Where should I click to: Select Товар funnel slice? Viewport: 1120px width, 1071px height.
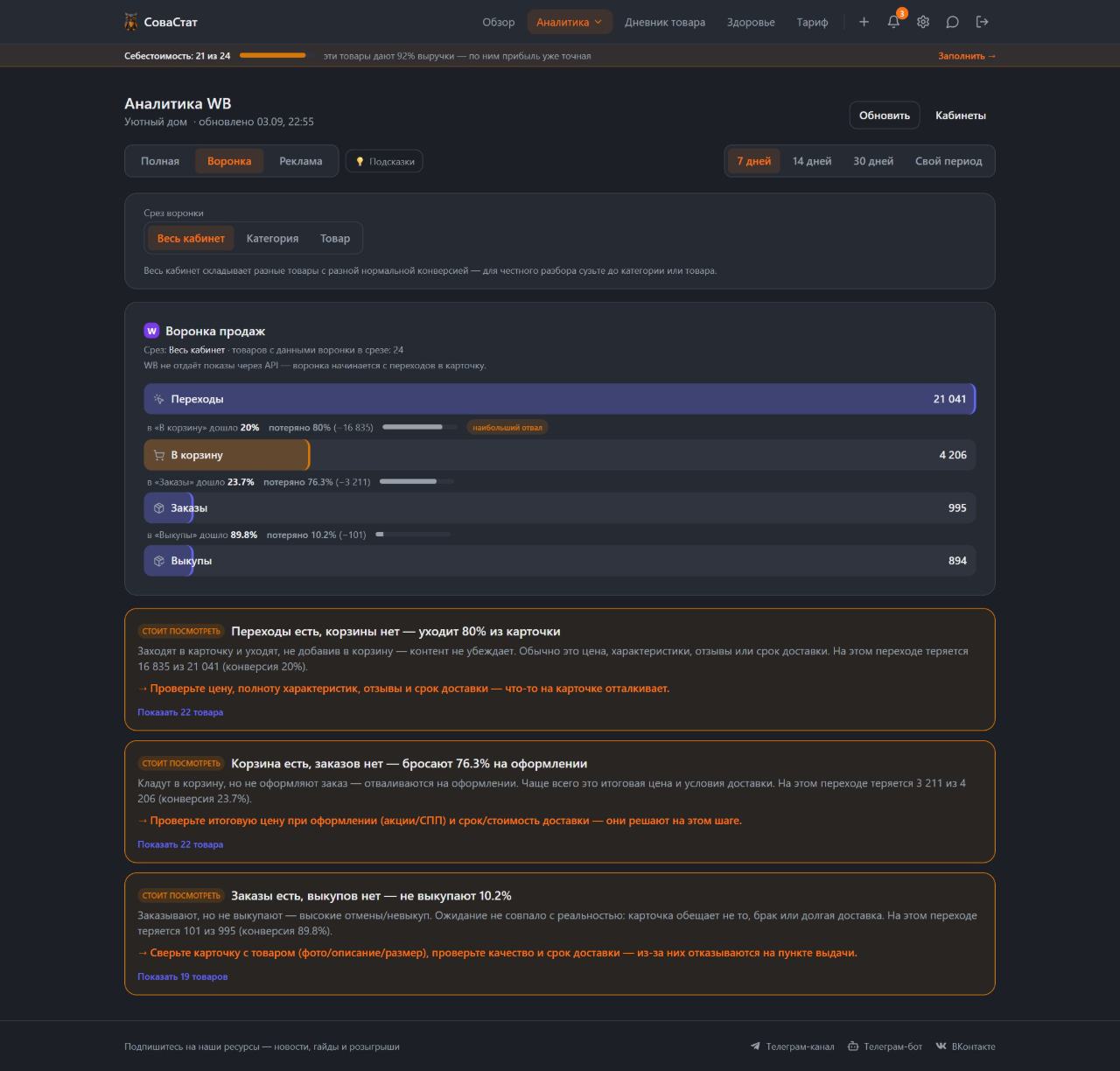click(x=335, y=238)
